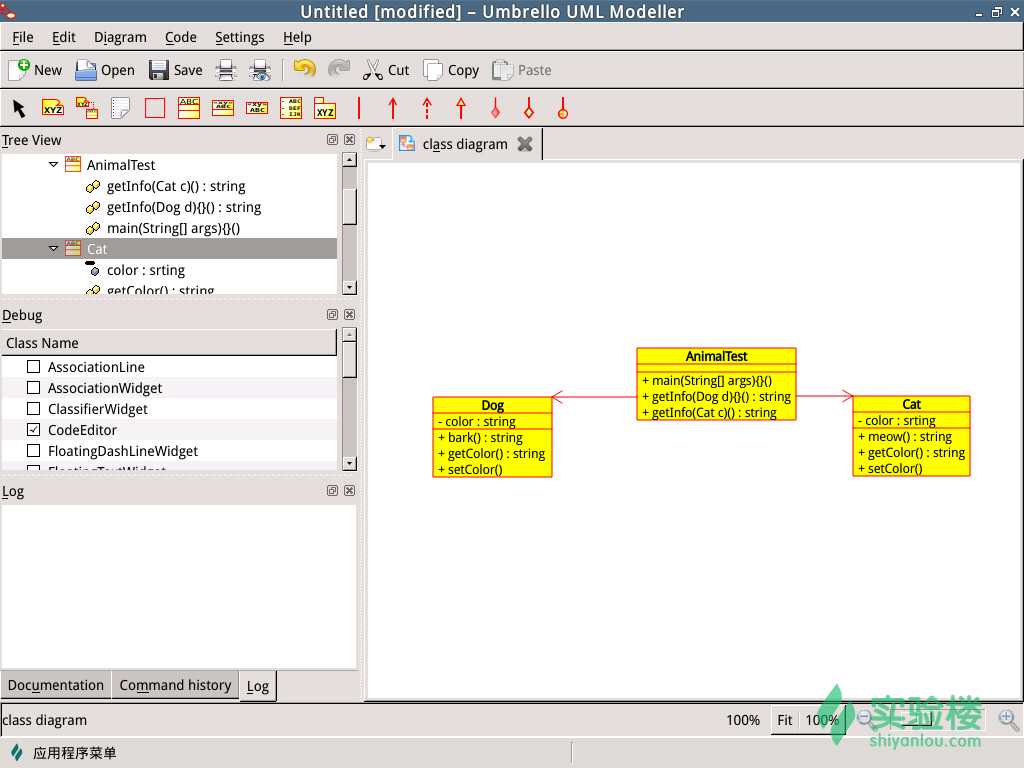Click the Fit zoom button
Viewport: 1024px width, 768px height.
coord(784,720)
